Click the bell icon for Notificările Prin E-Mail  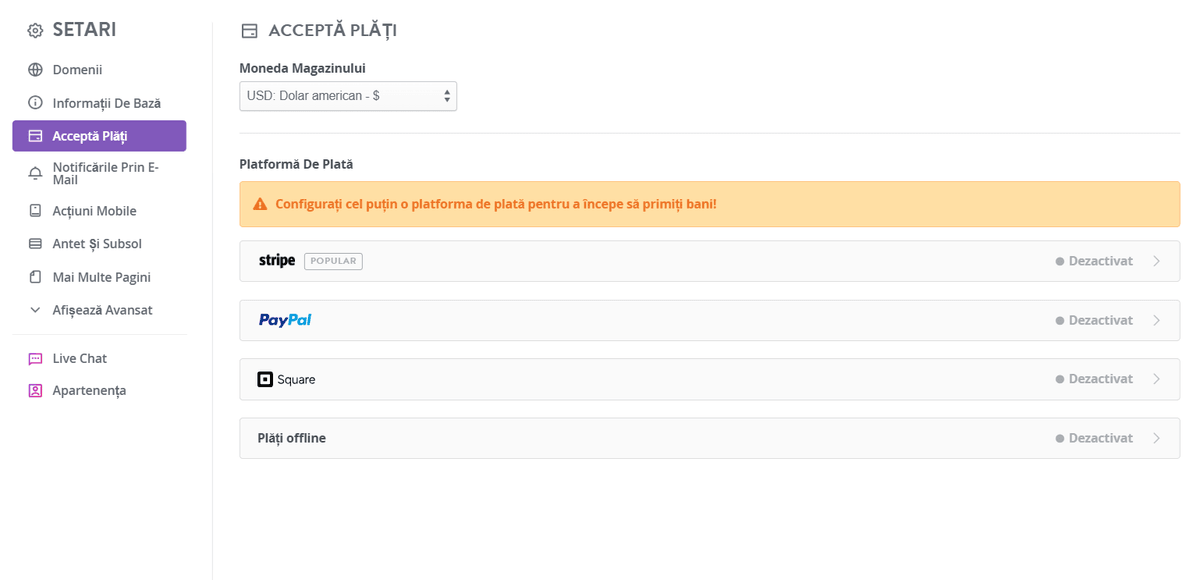pyautogui.click(x=35, y=173)
